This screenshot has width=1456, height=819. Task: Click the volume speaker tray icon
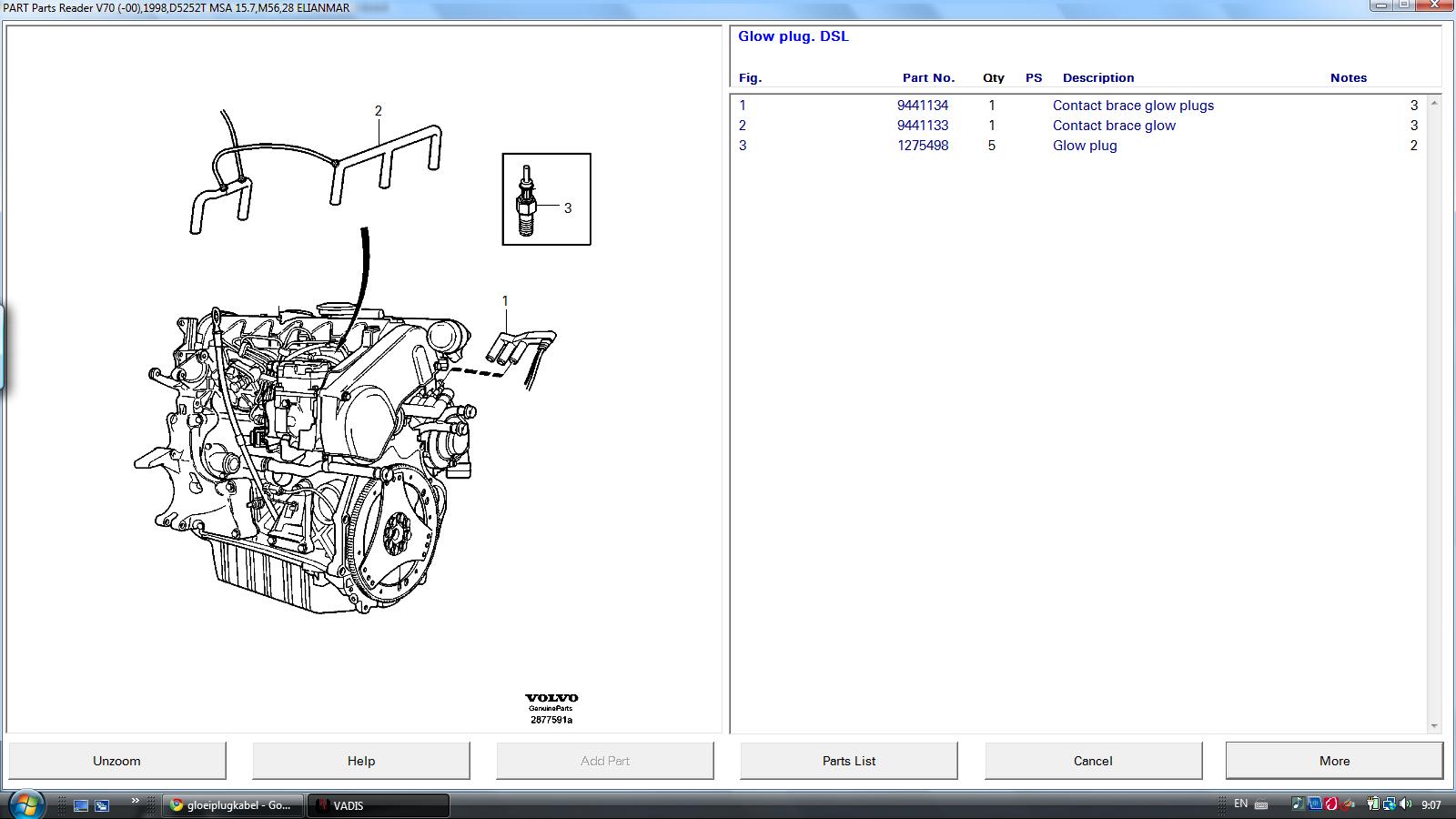(1404, 804)
